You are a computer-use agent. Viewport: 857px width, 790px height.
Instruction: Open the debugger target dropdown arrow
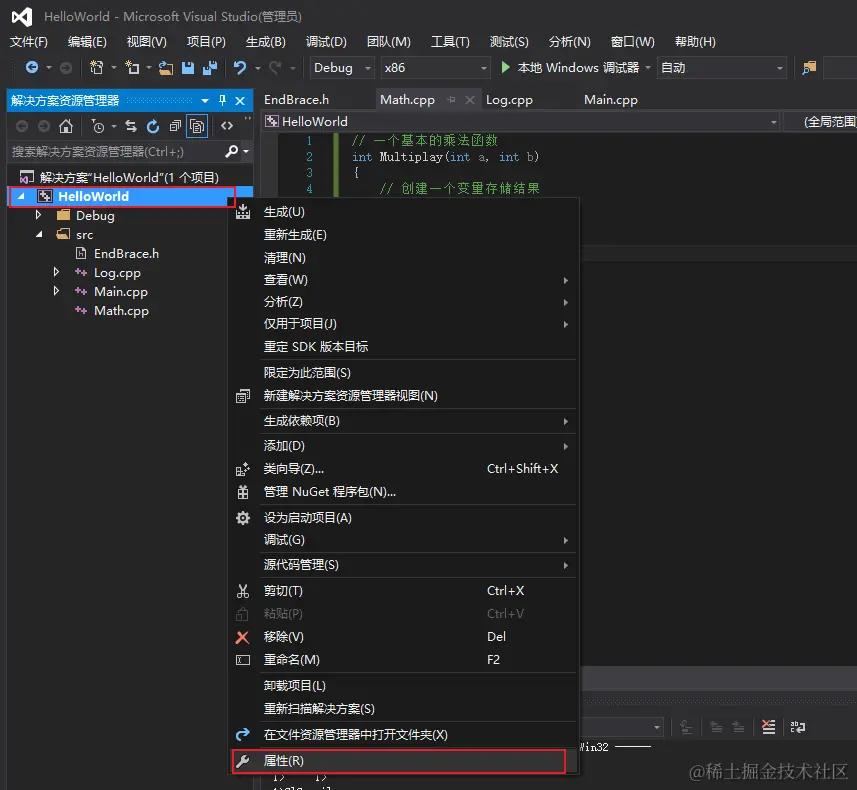point(648,68)
